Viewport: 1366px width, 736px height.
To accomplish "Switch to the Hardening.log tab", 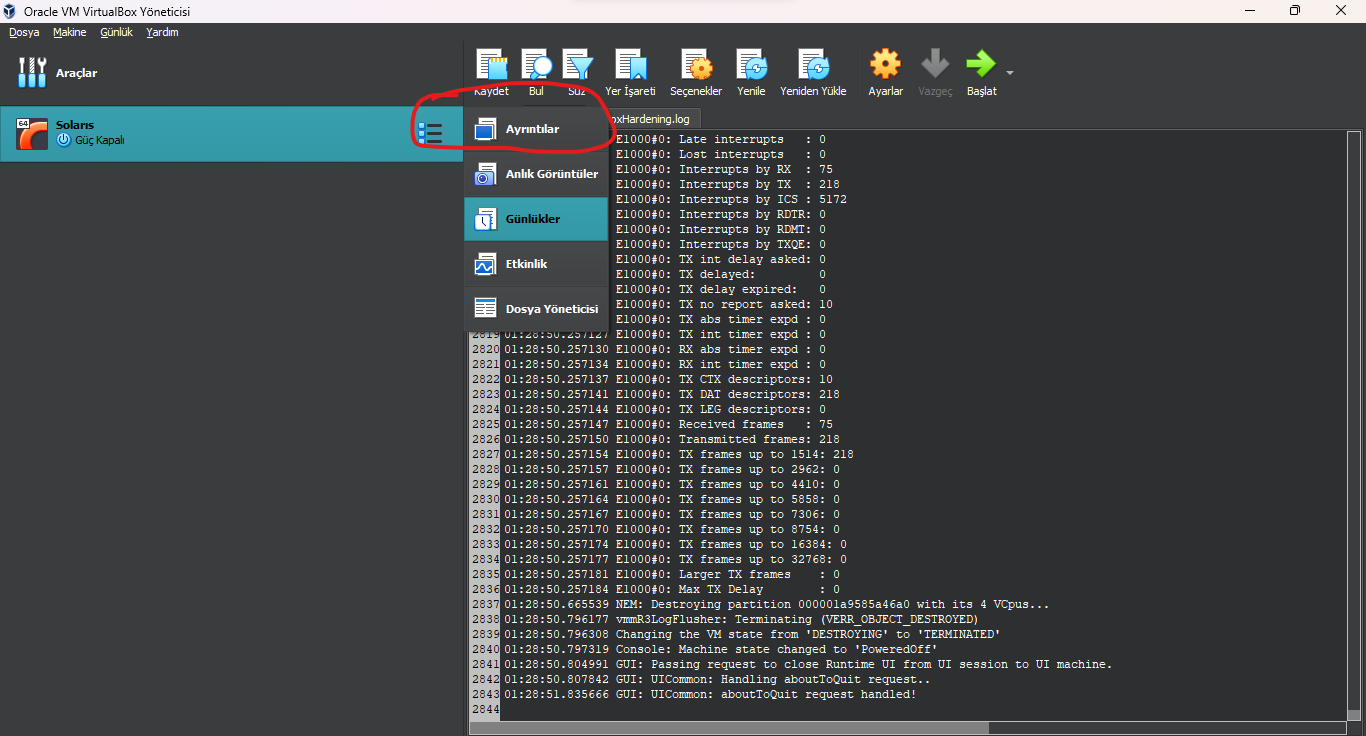I will point(650,119).
